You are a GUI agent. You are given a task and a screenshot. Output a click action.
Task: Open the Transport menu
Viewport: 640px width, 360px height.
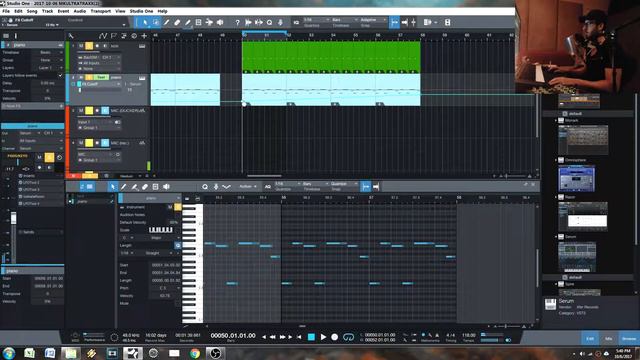[100, 11]
